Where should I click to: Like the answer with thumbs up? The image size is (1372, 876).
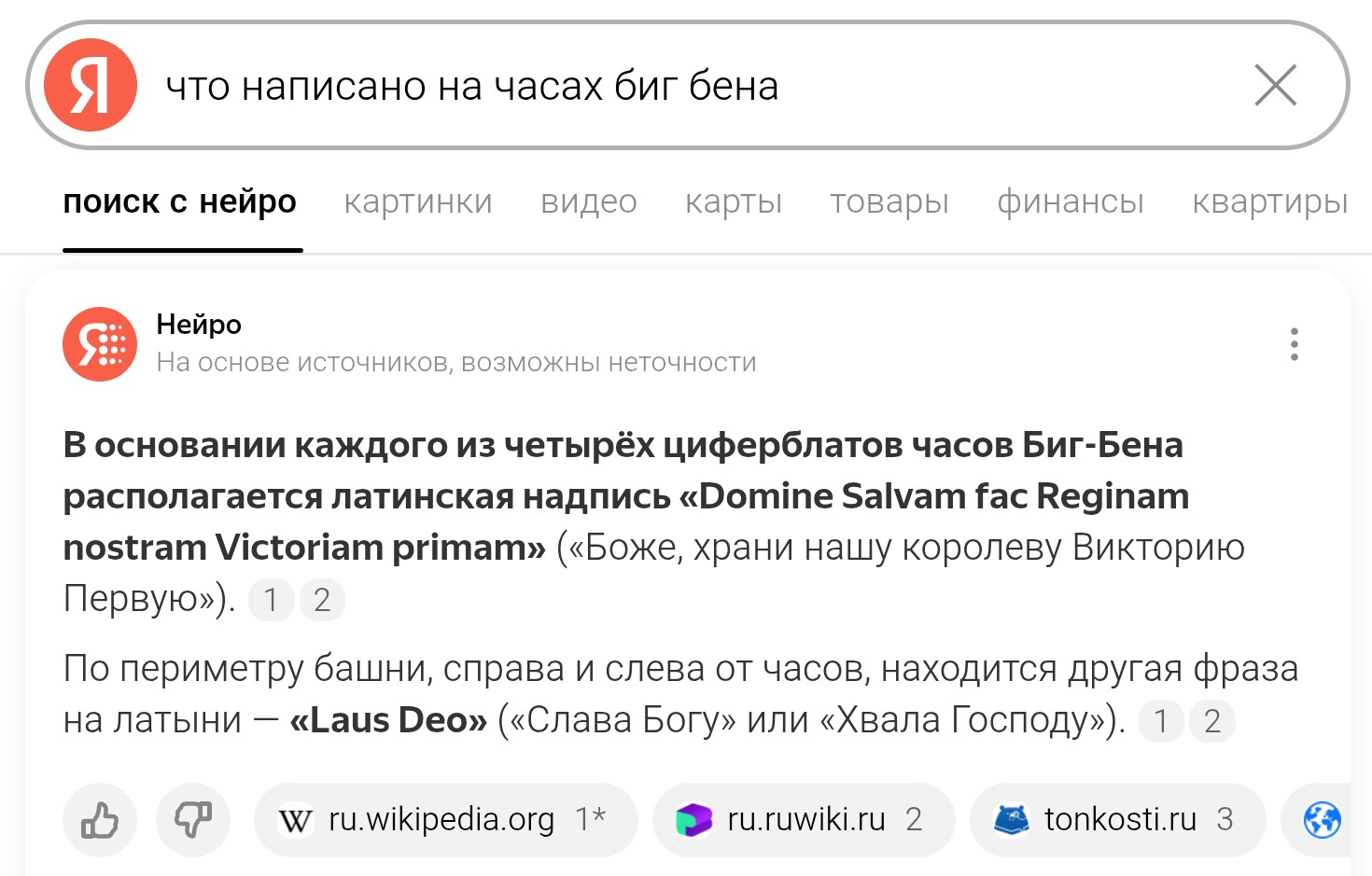[100, 820]
